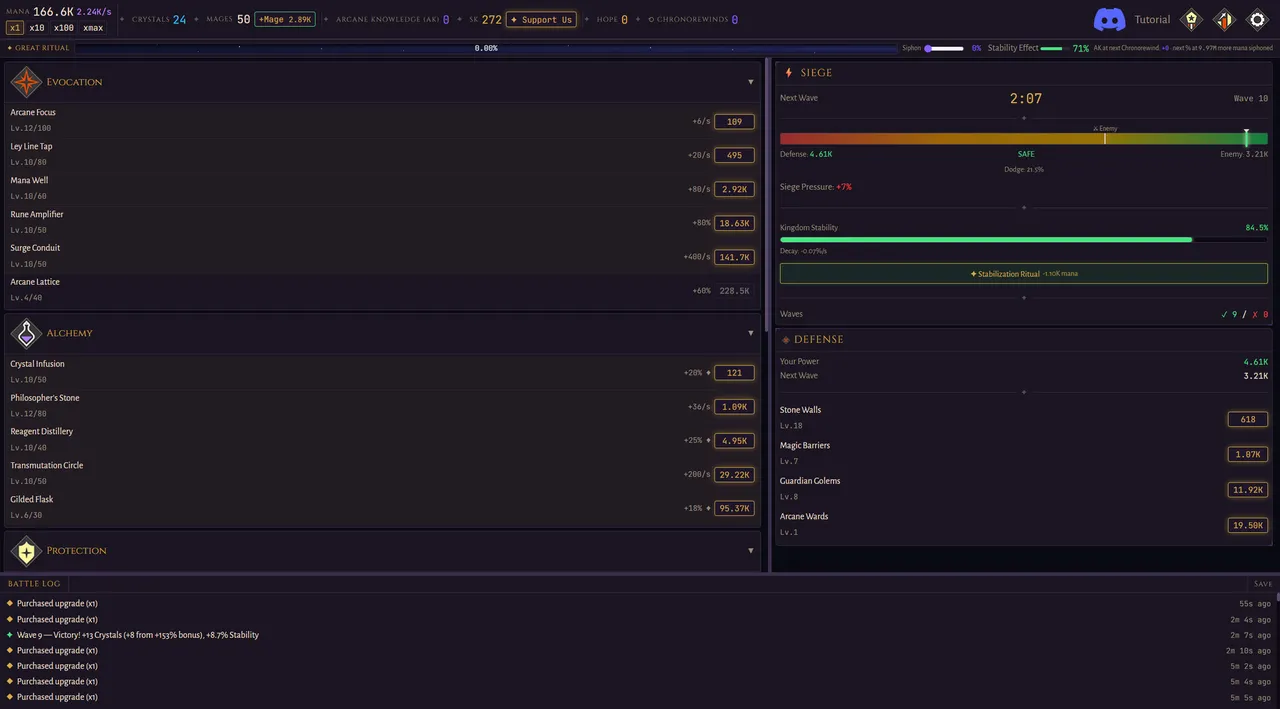Screen dimensions: 1280x709
Task: Click the Crystals count 24
Action: (179, 19)
